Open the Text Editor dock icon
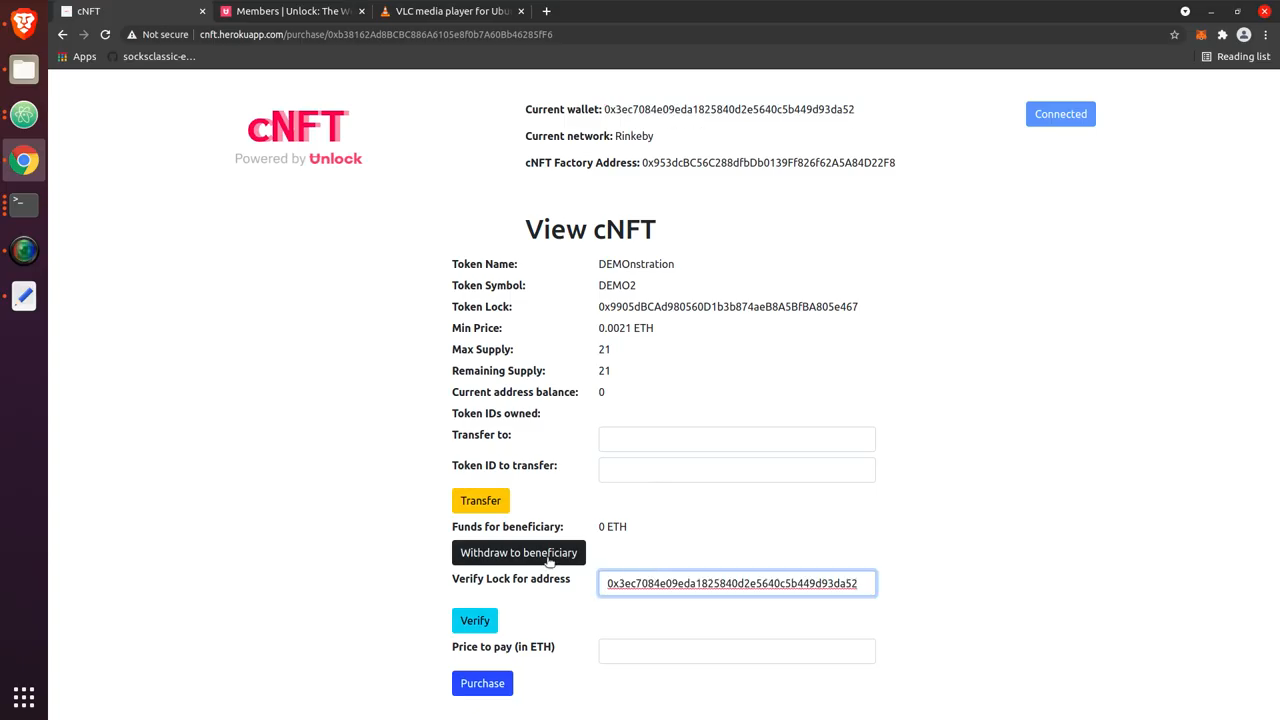Screen dimensions: 1280x720 pyautogui.click(x=24, y=296)
